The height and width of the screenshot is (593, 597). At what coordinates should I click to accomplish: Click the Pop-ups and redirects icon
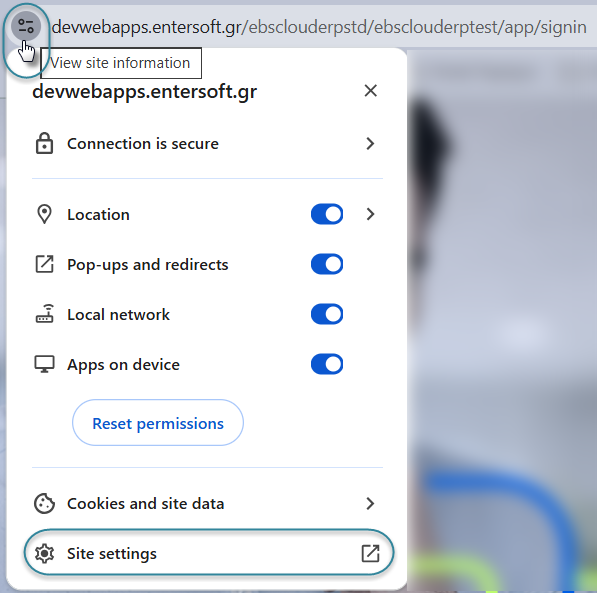pyautogui.click(x=45, y=264)
